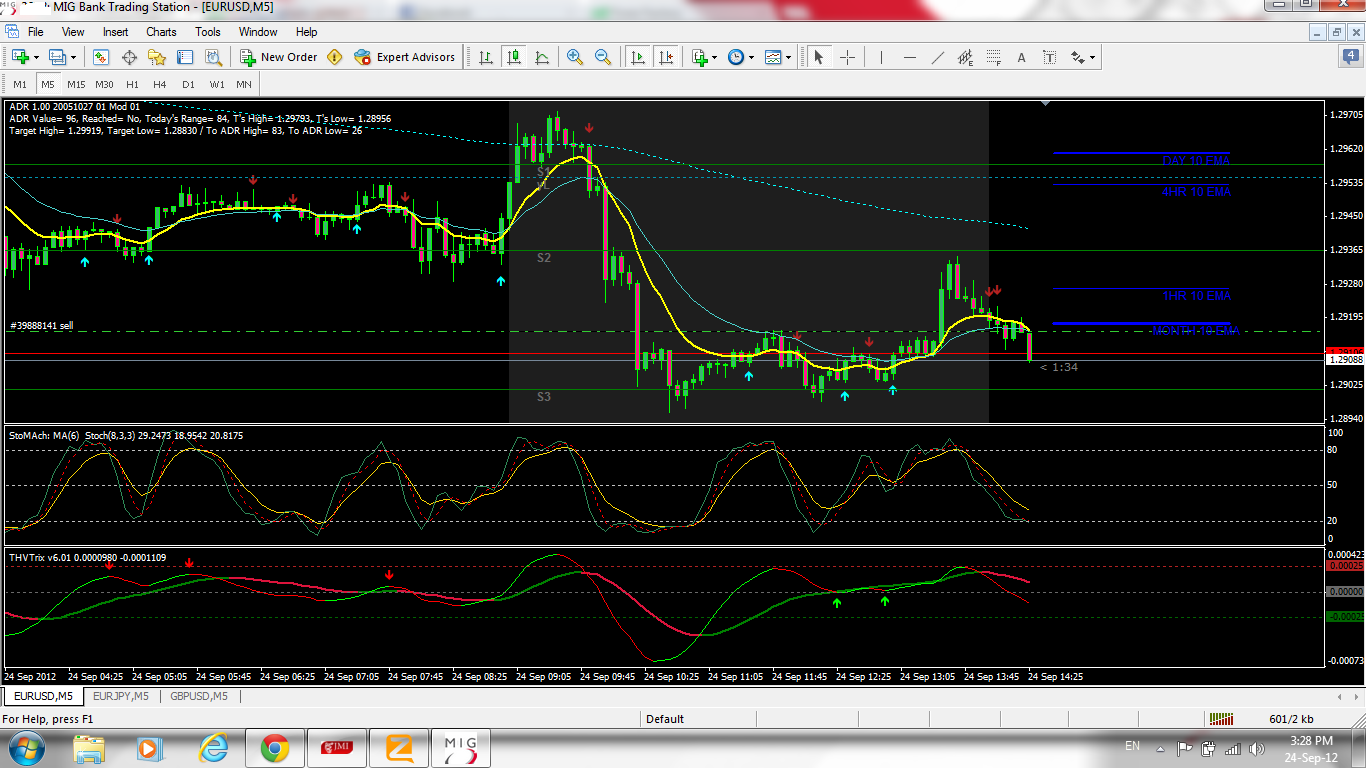This screenshot has height=774, width=1370.
Task: Open the File menu
Action: tap(35, 32)
